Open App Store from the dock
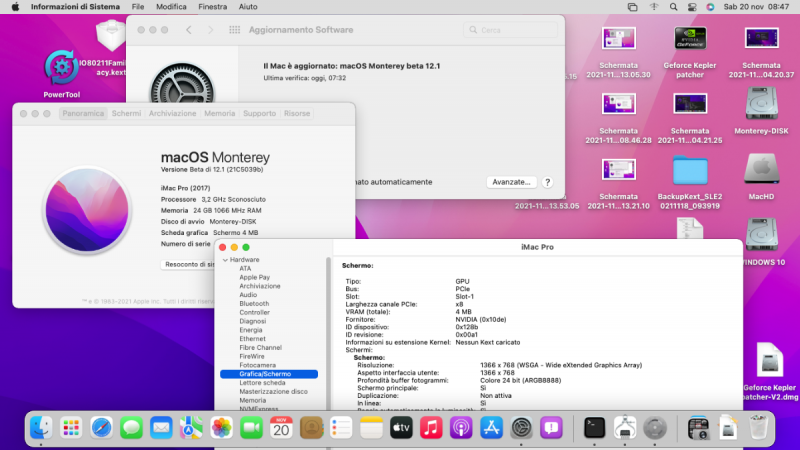 coord(490,428)
